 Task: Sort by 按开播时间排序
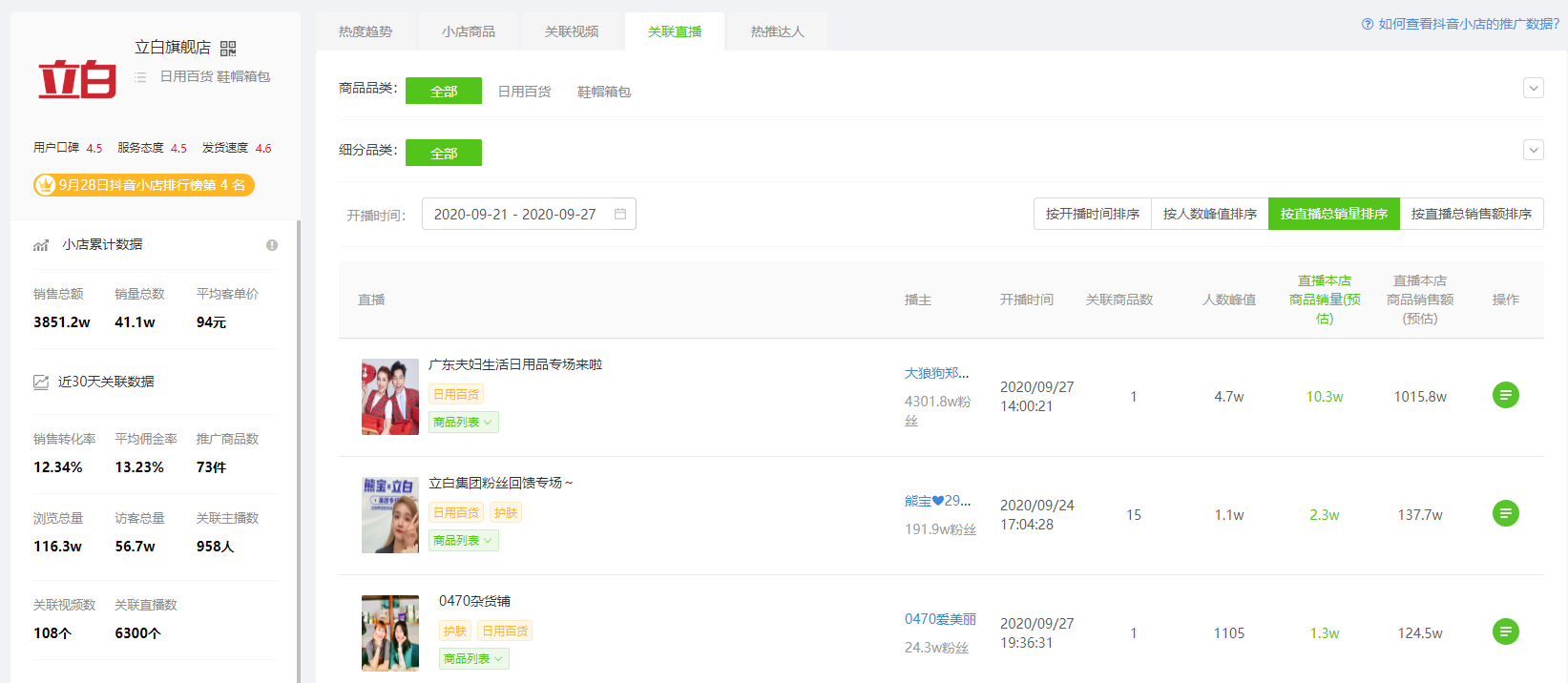(x=1093, y=214)
